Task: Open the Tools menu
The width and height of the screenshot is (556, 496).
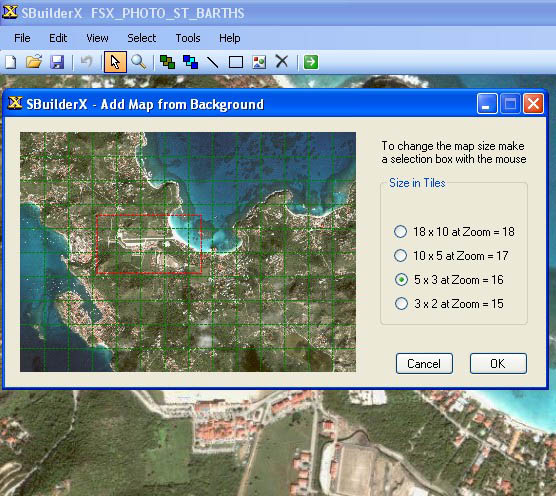Action: pyautogui.click(x=188, y=38)
